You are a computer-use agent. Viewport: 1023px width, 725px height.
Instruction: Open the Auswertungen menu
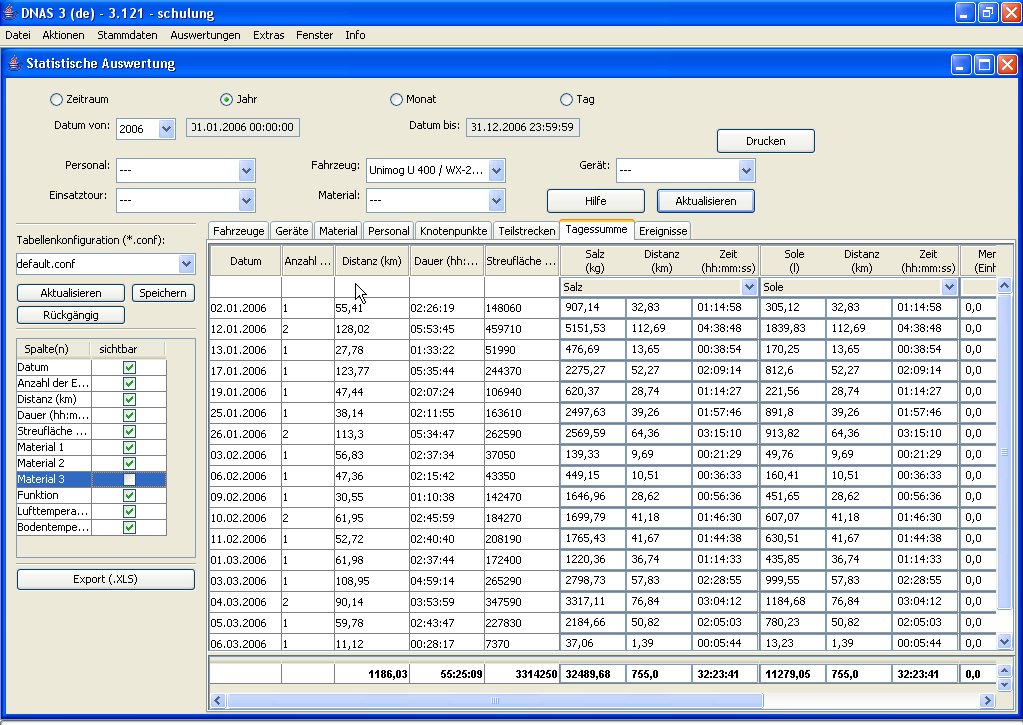point(205,35)
